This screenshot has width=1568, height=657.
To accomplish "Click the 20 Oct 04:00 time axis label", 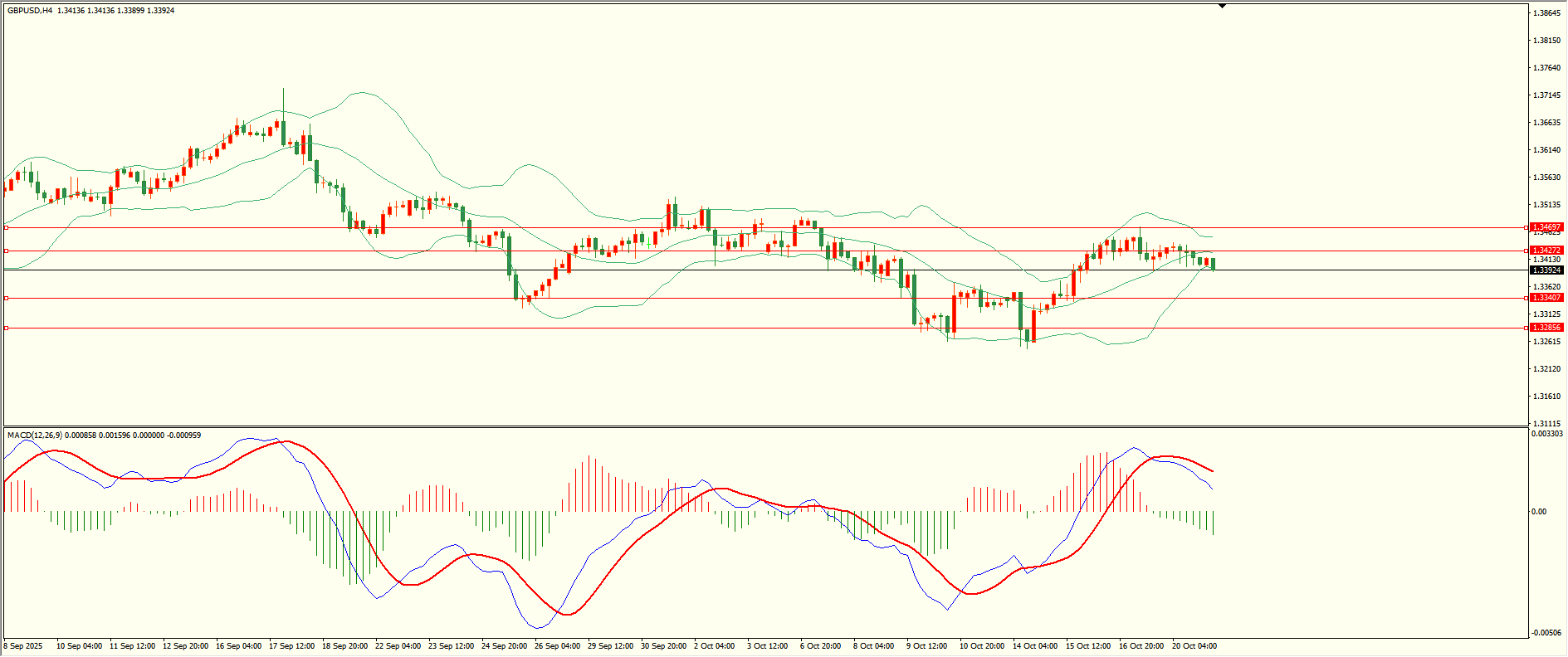I will pyautogui.click(x=1194, y=646).
